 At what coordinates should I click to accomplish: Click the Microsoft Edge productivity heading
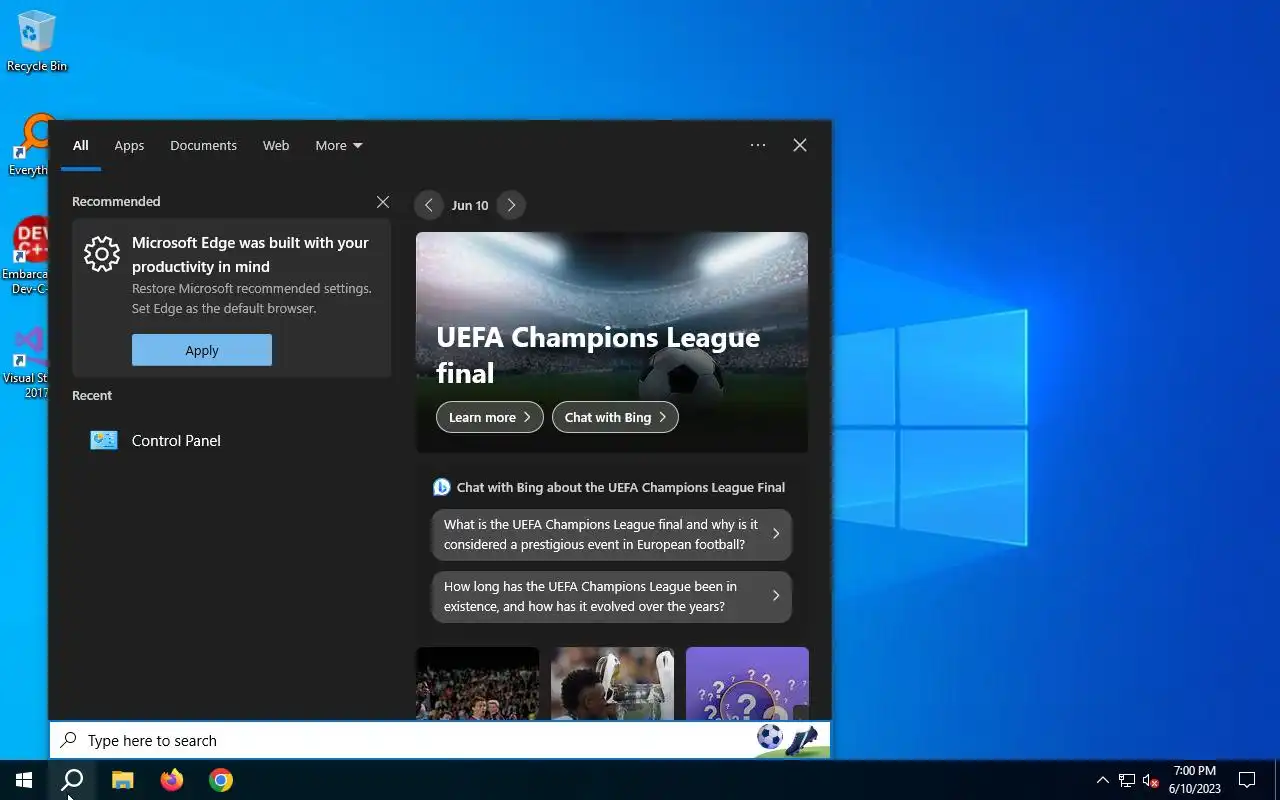pyautogui.click(x=250, y=254)
